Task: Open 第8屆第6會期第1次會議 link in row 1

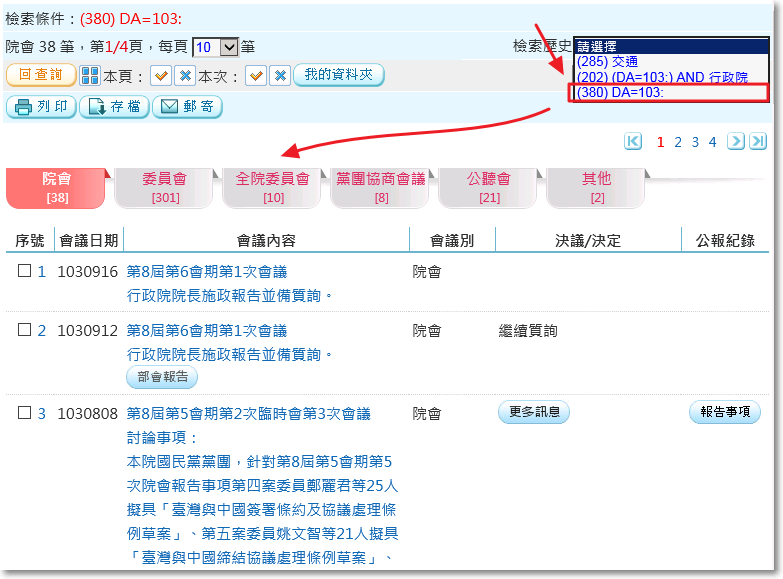Action: click(207, 271)
